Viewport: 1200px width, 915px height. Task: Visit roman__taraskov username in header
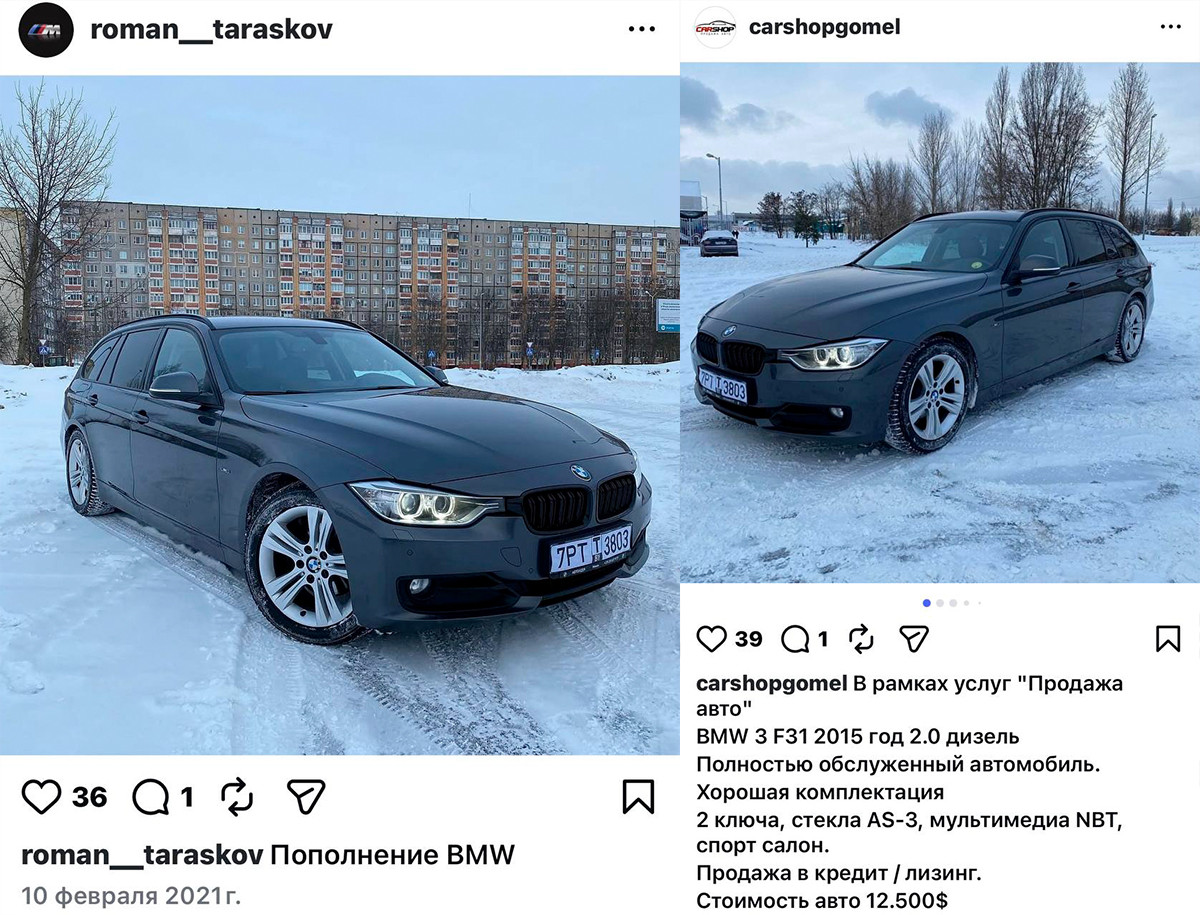point(211,29)
